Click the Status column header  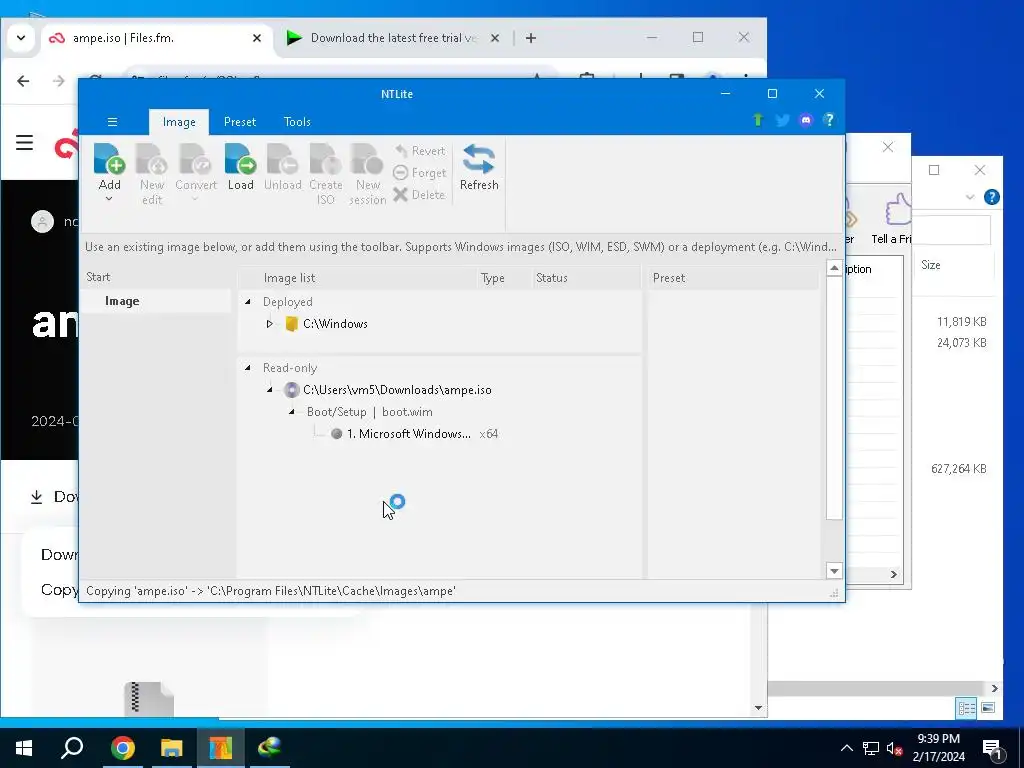552,278
